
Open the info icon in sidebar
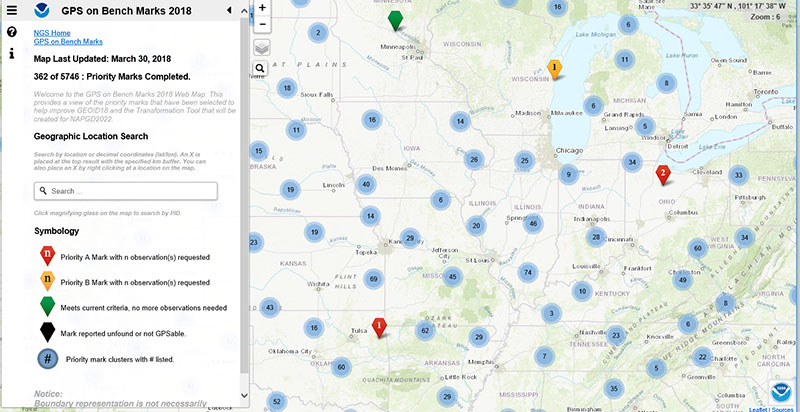click(12, 53)
